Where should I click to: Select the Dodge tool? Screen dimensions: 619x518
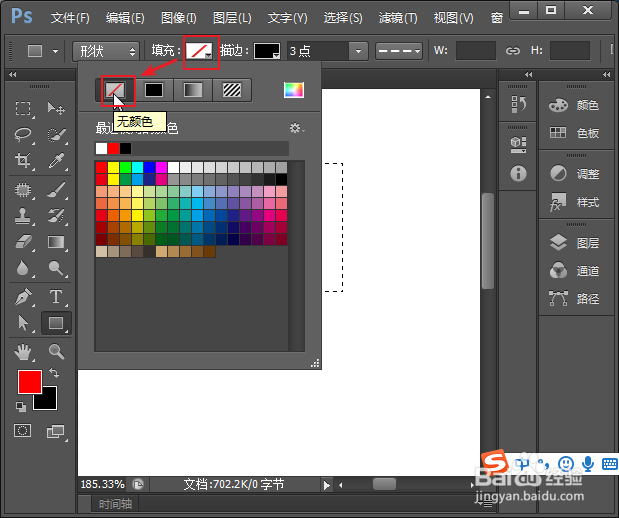[x=56, y=268]
